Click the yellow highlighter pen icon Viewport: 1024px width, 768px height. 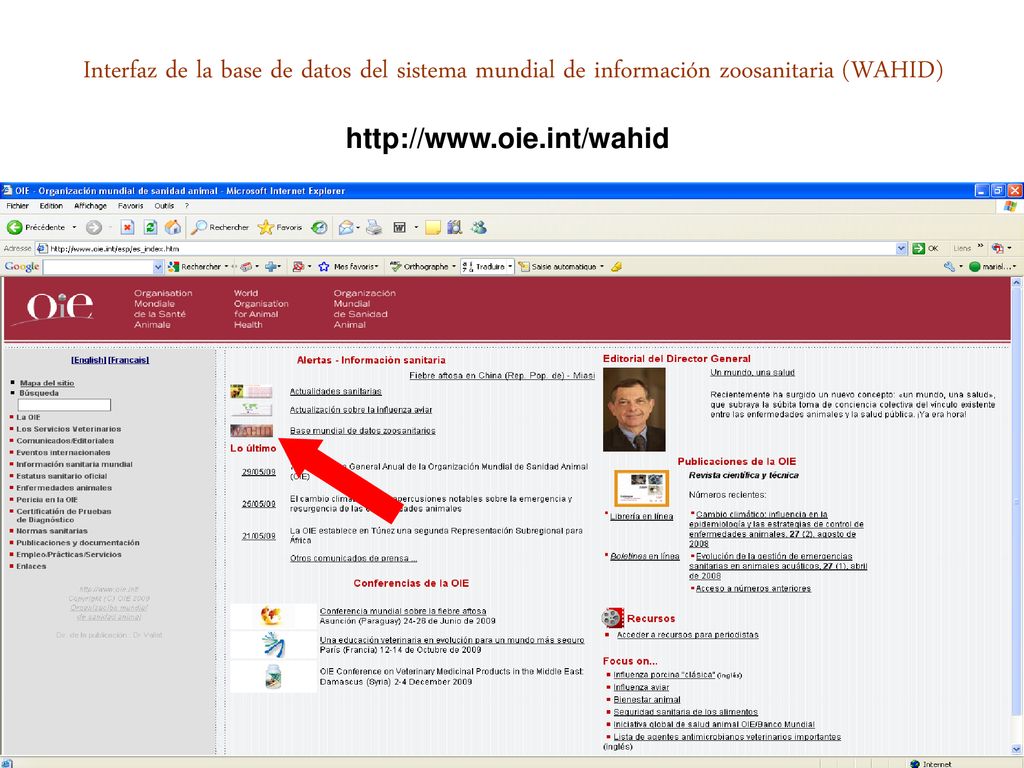click(x=616, y=266)
